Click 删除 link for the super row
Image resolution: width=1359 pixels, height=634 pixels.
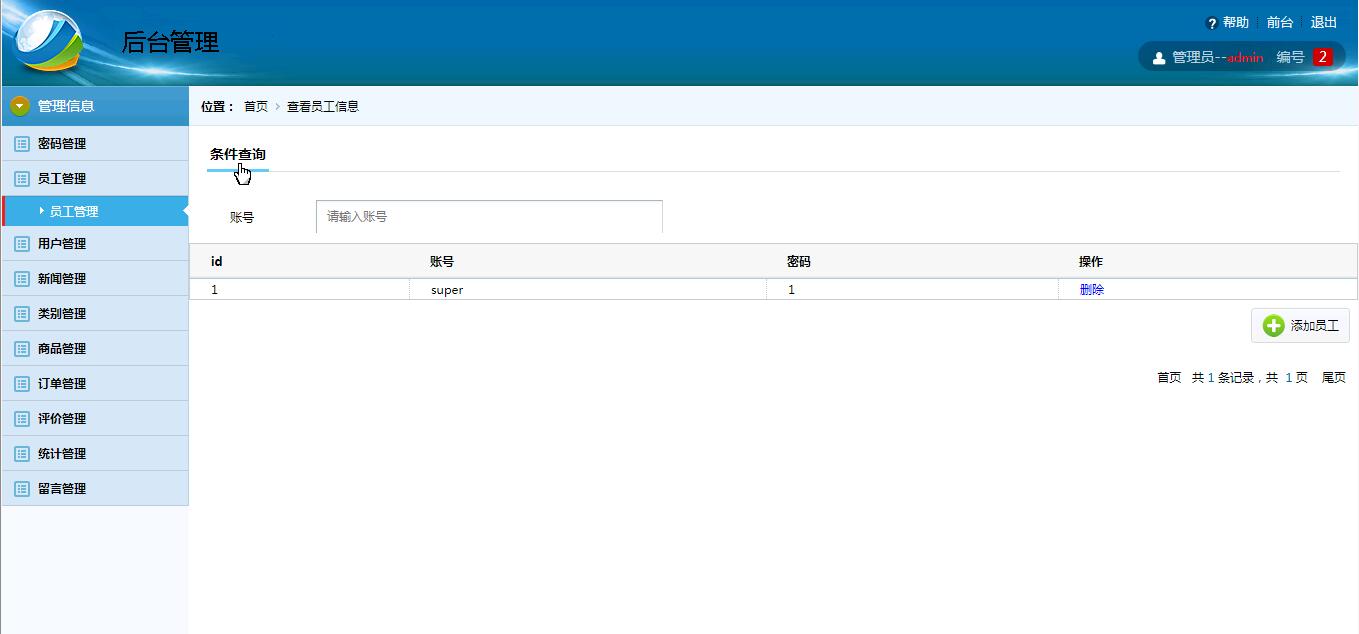(x=1092, y=290)
